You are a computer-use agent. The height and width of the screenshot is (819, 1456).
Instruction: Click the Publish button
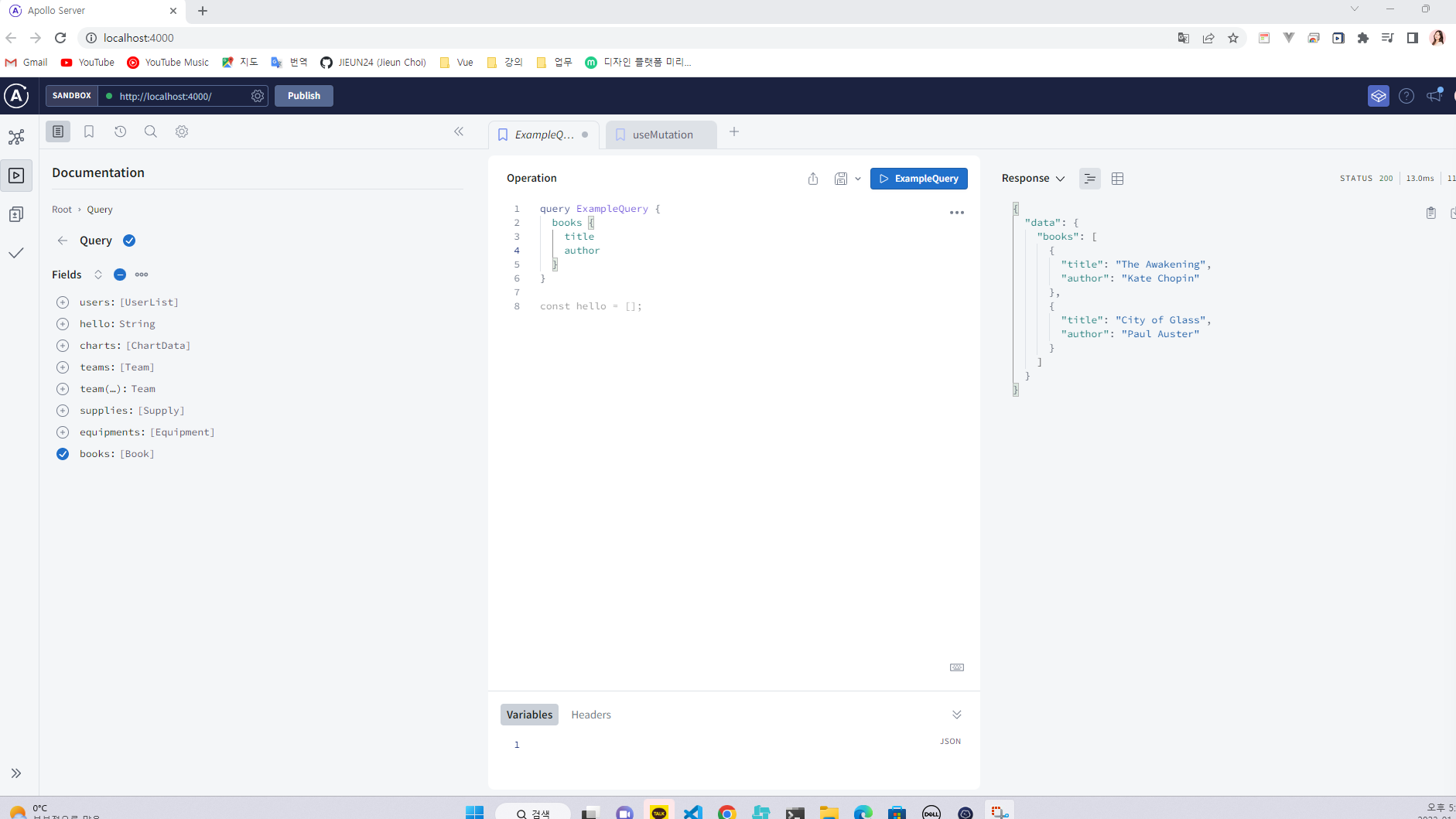coord(303,95)
